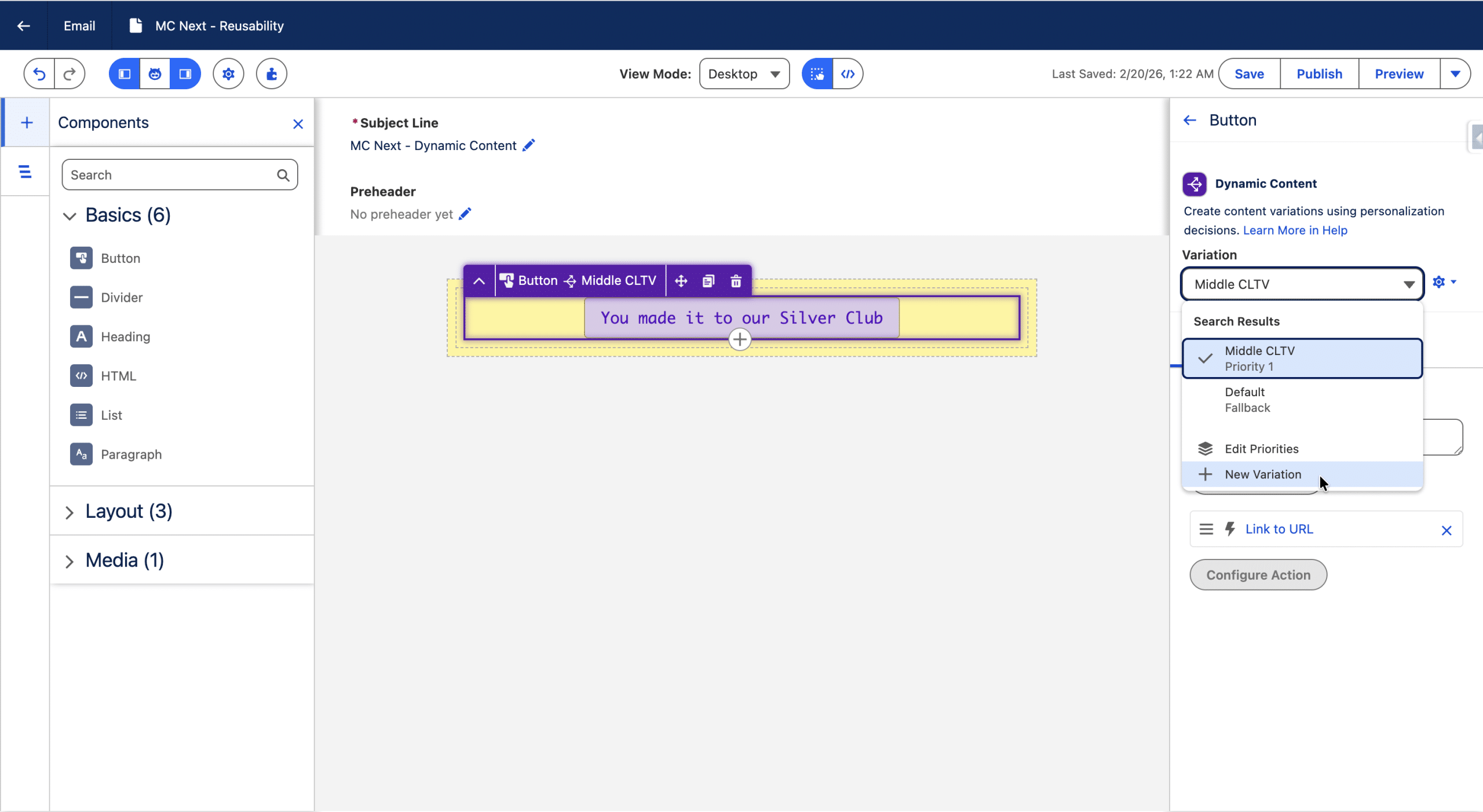This screenshot has height=812, width=1483.
Task: Toggle right panel visibility button
Action: [x=185, y=74]
